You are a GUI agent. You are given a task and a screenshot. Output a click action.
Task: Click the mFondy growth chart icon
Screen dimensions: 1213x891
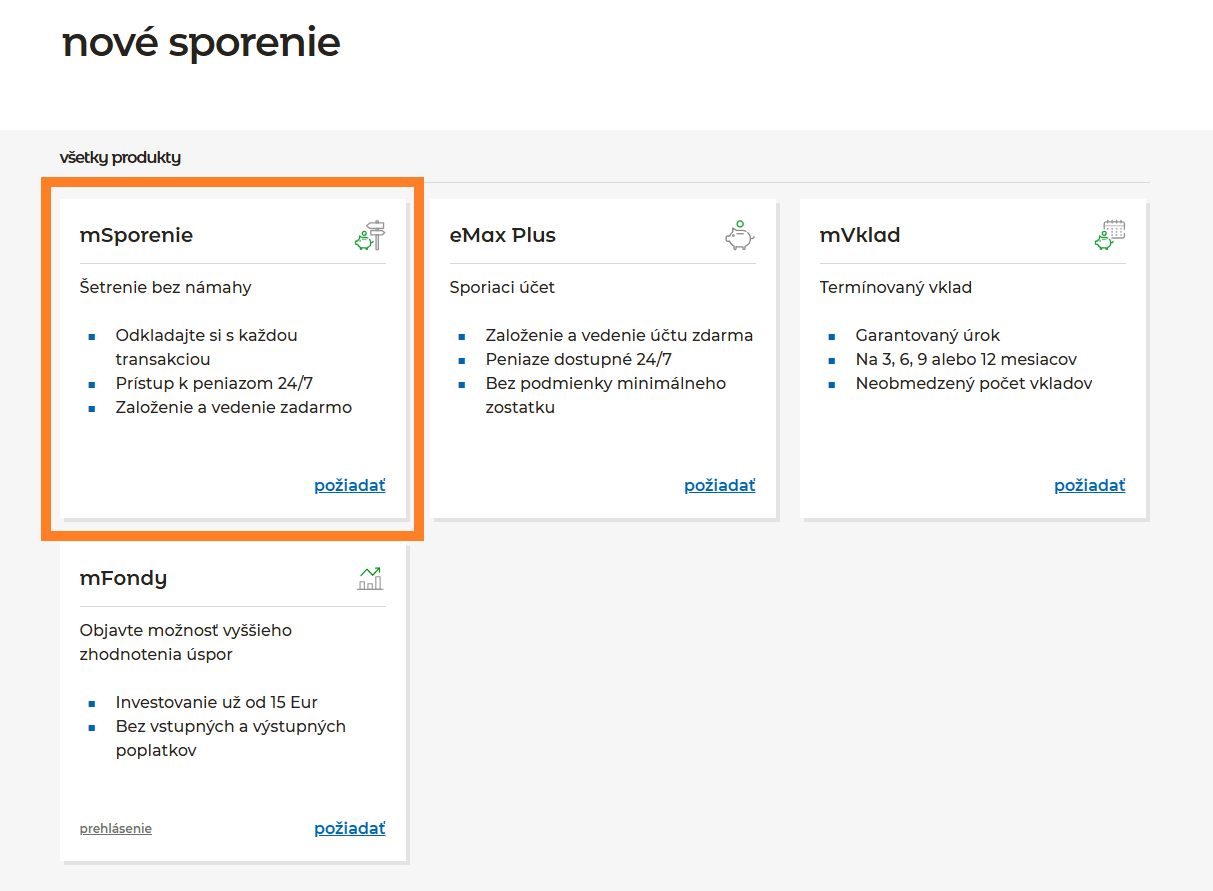click(x=370, y=578)
